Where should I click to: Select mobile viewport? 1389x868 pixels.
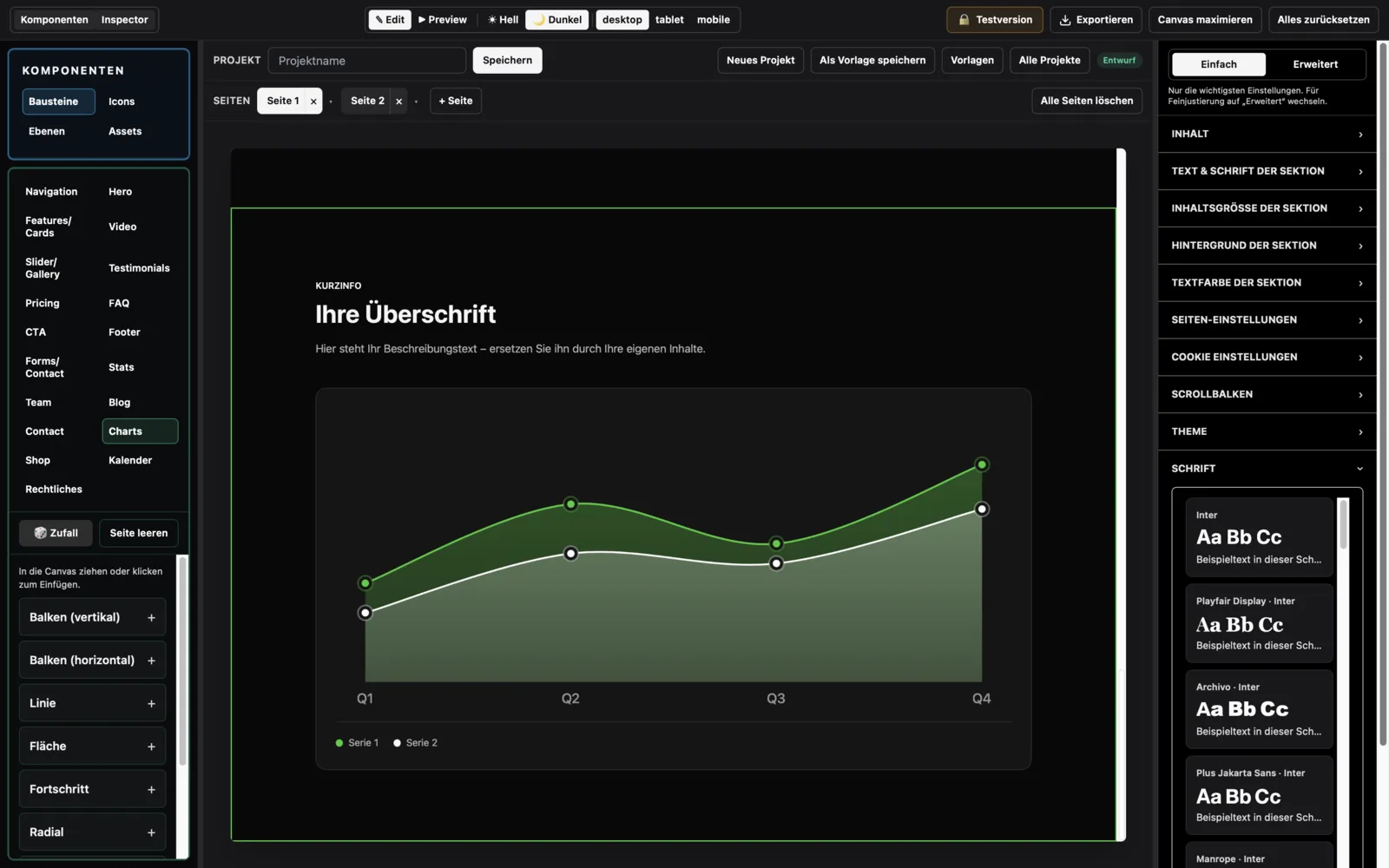coord(714,19)
